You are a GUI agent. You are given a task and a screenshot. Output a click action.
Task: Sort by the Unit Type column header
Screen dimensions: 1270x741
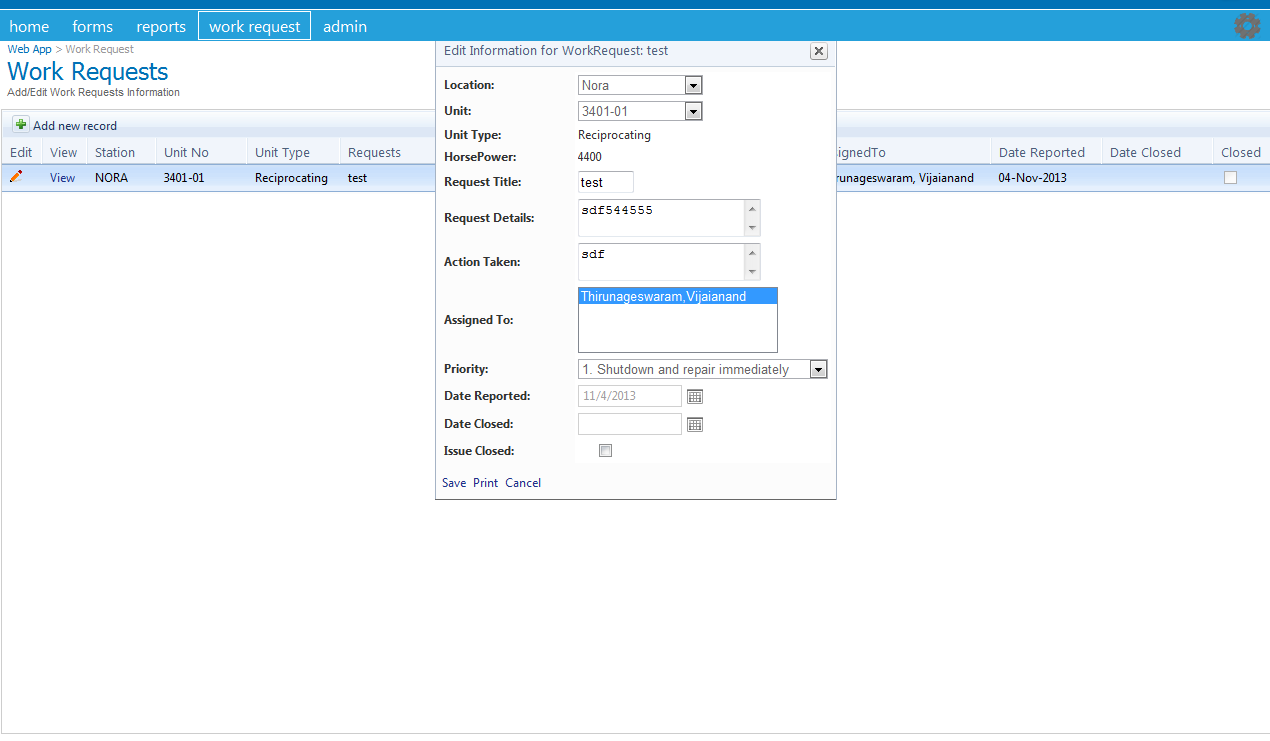(282, 152)
